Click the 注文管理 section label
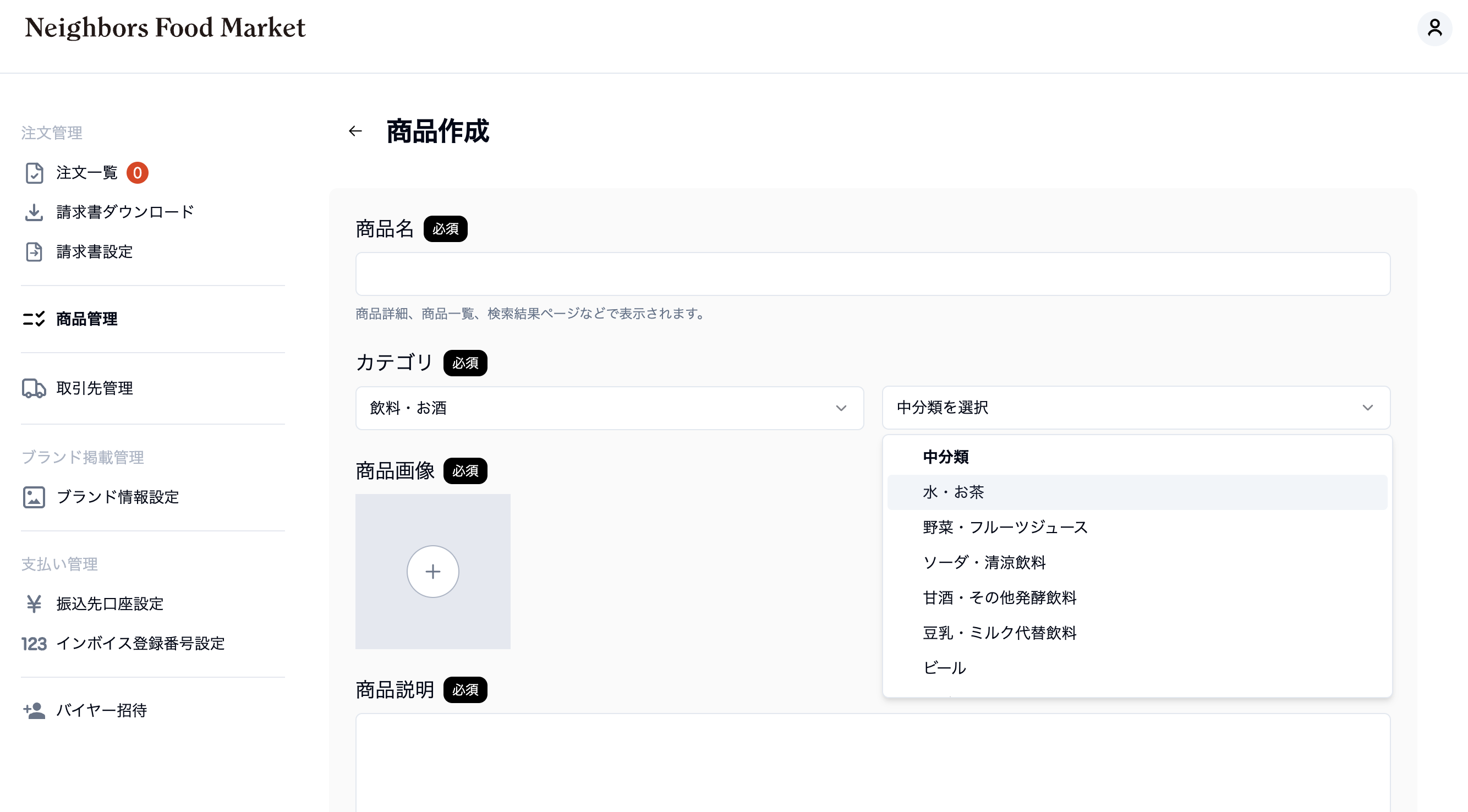This screenshot has height=812, width=1468. [52, 133]
